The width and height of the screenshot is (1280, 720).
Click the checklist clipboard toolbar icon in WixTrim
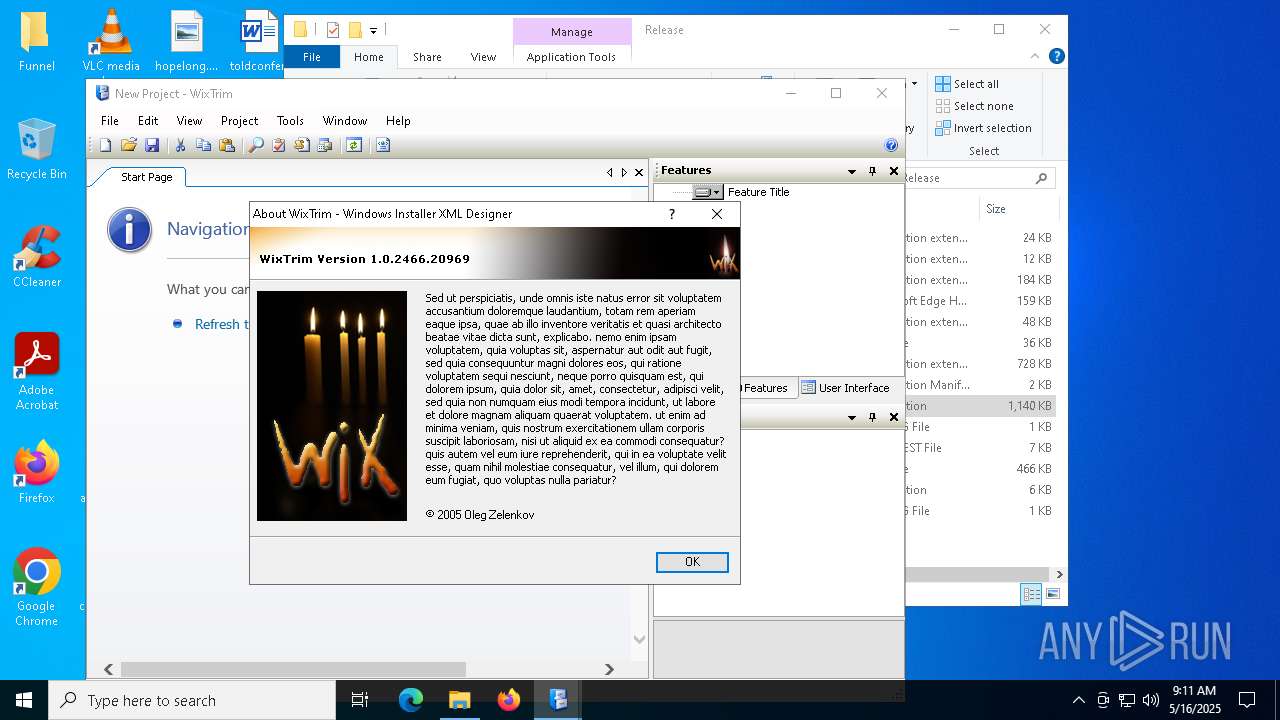(x=279, y=145)
